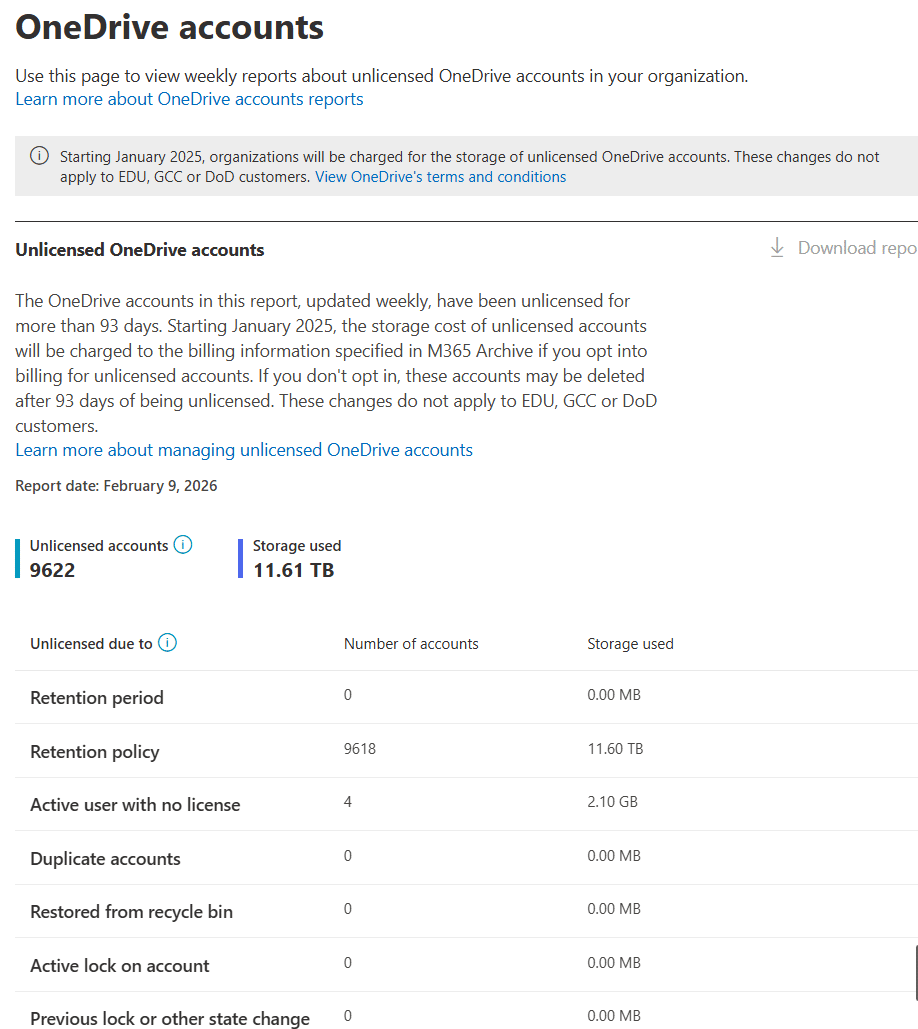Select the Retention period row
This screenshot has height=1029, width=918.
coord(467,697)
